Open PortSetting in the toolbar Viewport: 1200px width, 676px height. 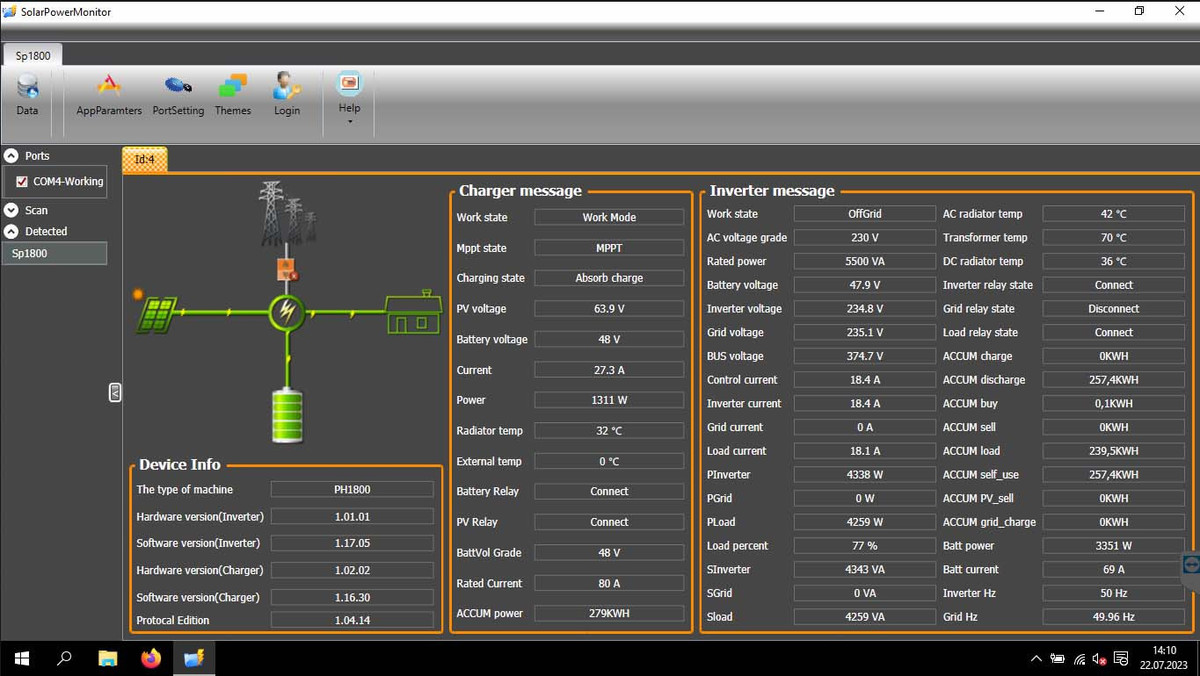tap(178, 87)
